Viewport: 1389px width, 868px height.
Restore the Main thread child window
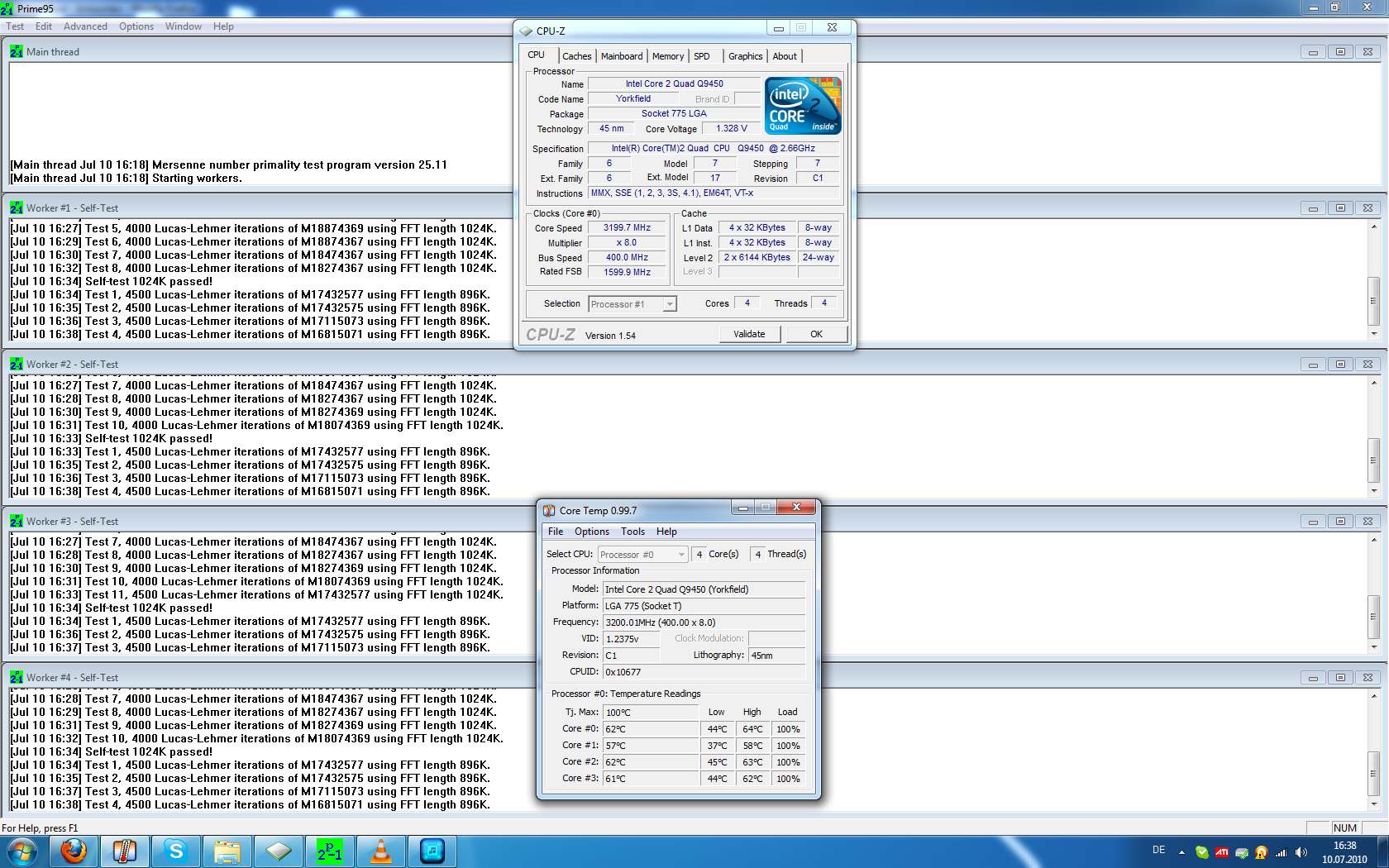pos(1340,51)
